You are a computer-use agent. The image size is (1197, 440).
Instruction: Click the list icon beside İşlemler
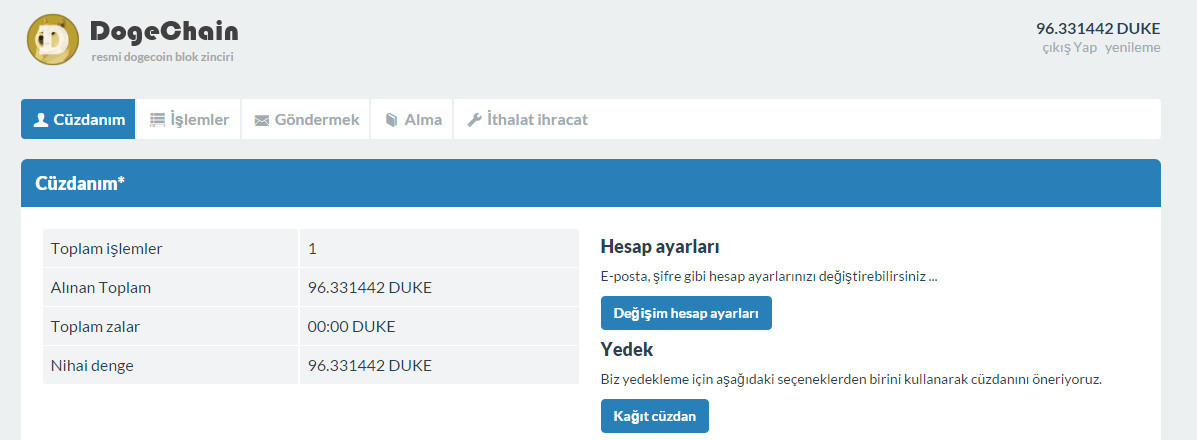(157, 120)
